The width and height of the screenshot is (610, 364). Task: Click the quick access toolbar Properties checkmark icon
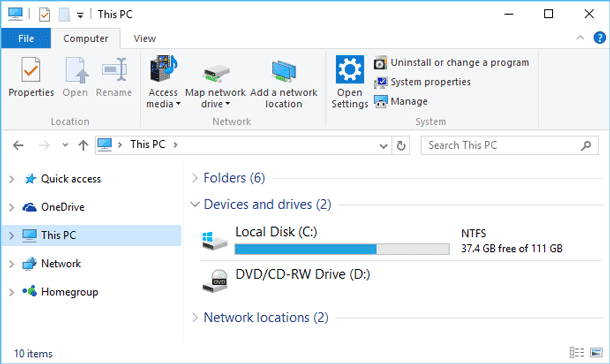pyautogui.click(x=44, y=15)
